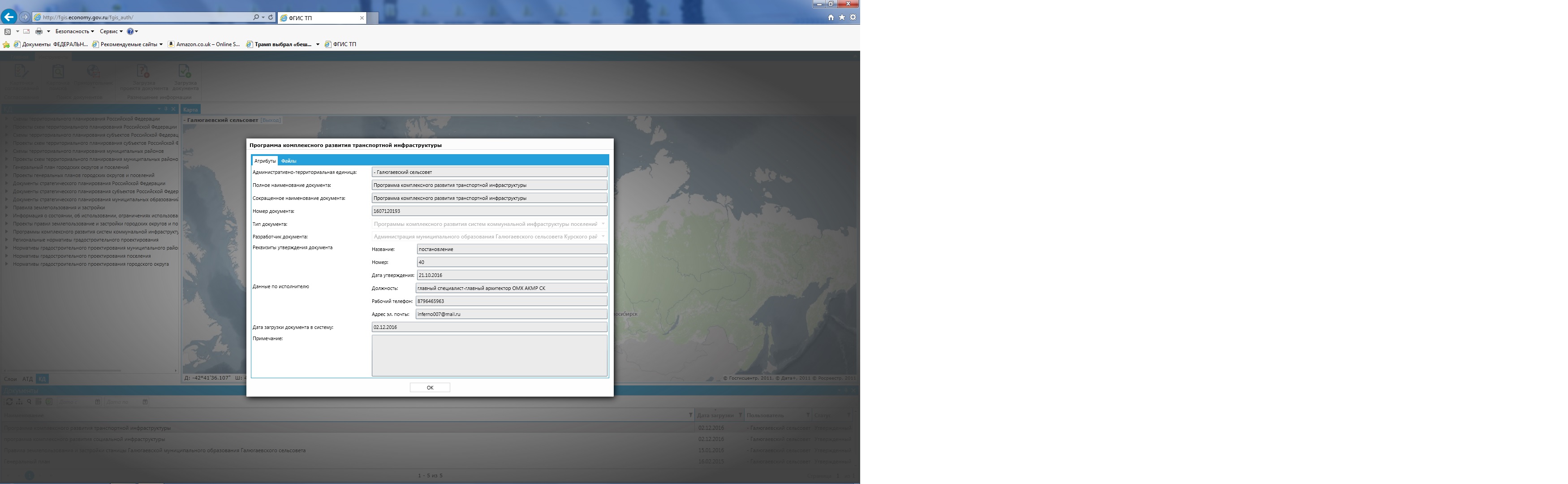Viewport: 1568px width, 484px height.
Task: Open the filter icon on Дата загрузки column
Action: [x=740, y=415]
